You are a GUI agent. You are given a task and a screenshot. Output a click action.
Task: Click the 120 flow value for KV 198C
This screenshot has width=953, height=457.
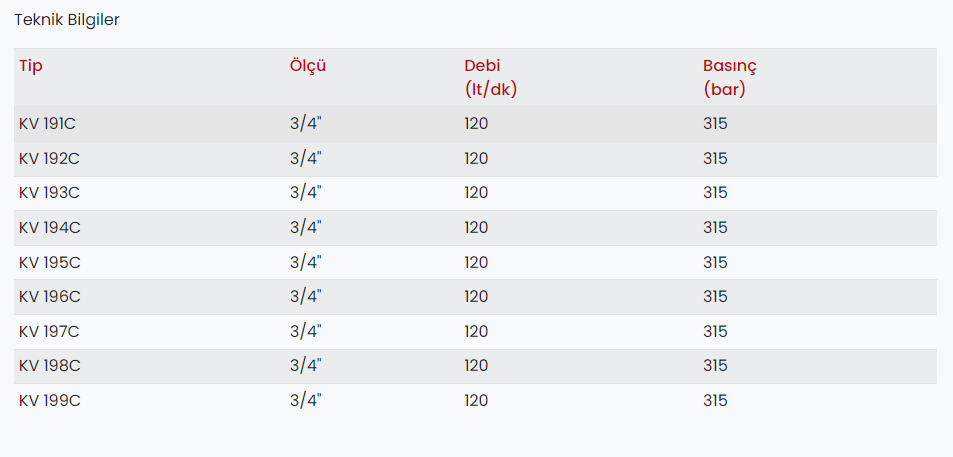(476, 365)
